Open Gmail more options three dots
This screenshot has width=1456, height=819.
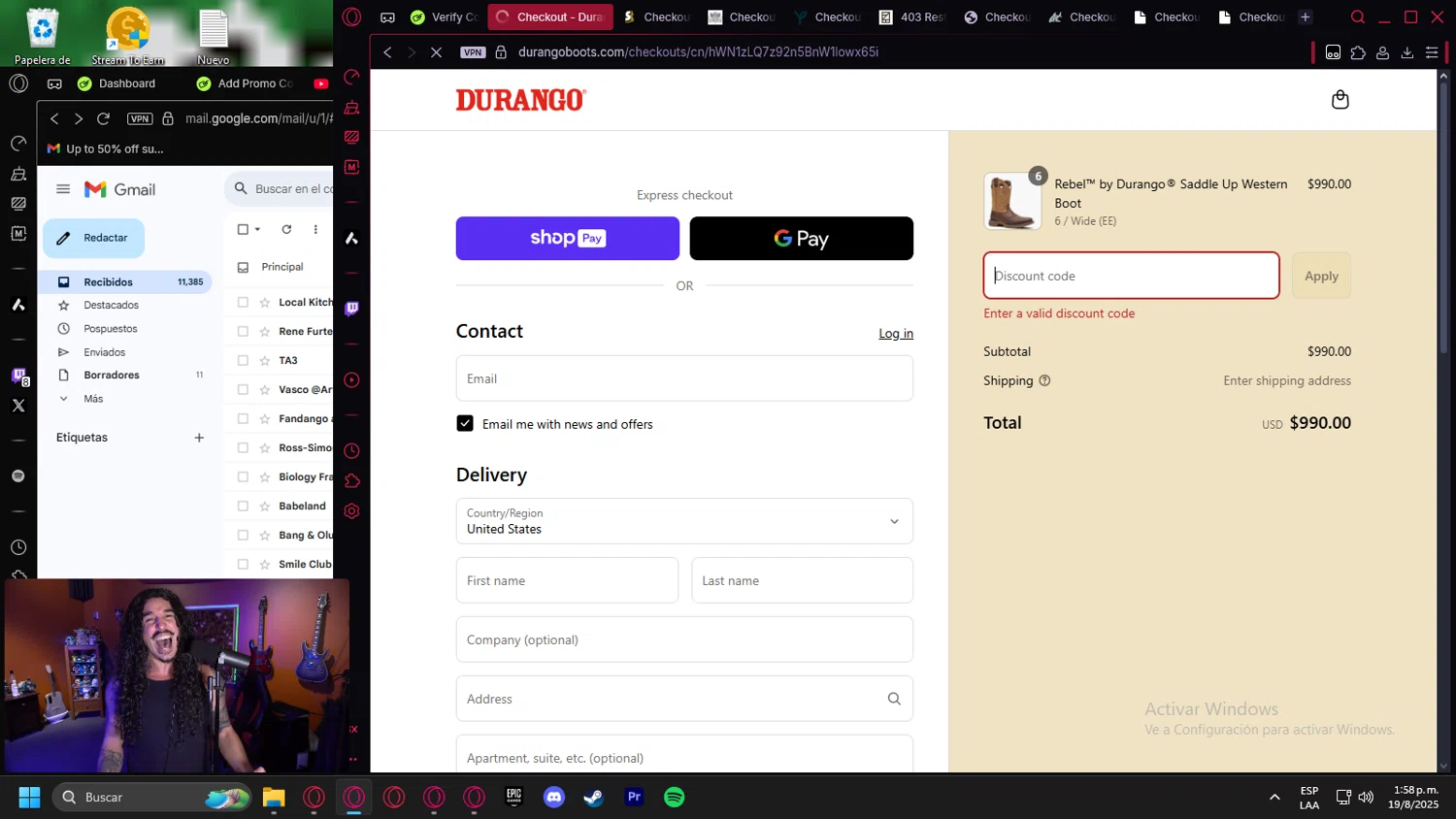tap(315, 229)
